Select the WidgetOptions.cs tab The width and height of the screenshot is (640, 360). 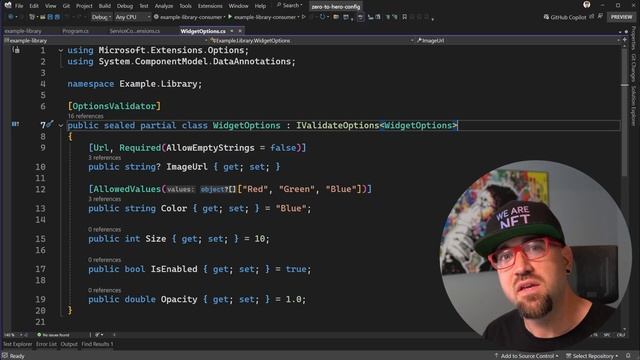[x=203, y=31]
